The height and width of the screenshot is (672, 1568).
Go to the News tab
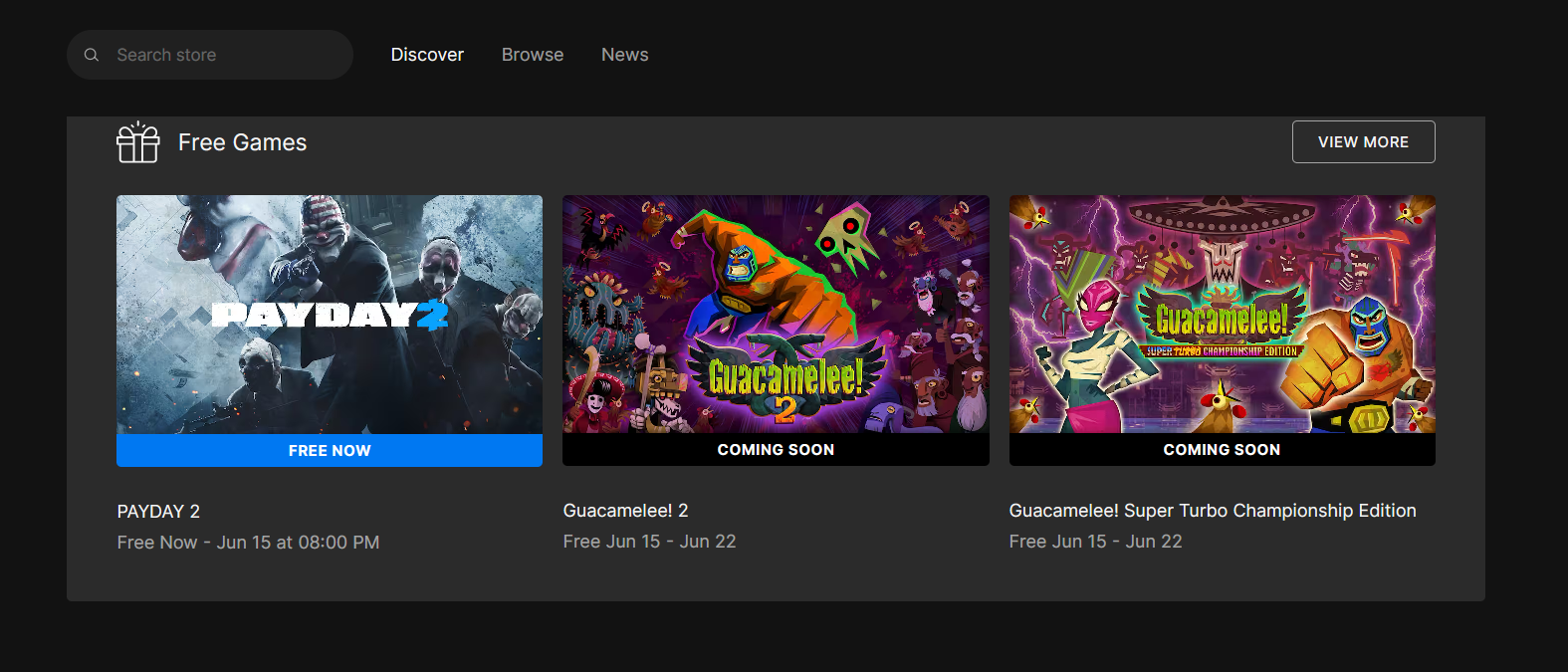point(625,55)
